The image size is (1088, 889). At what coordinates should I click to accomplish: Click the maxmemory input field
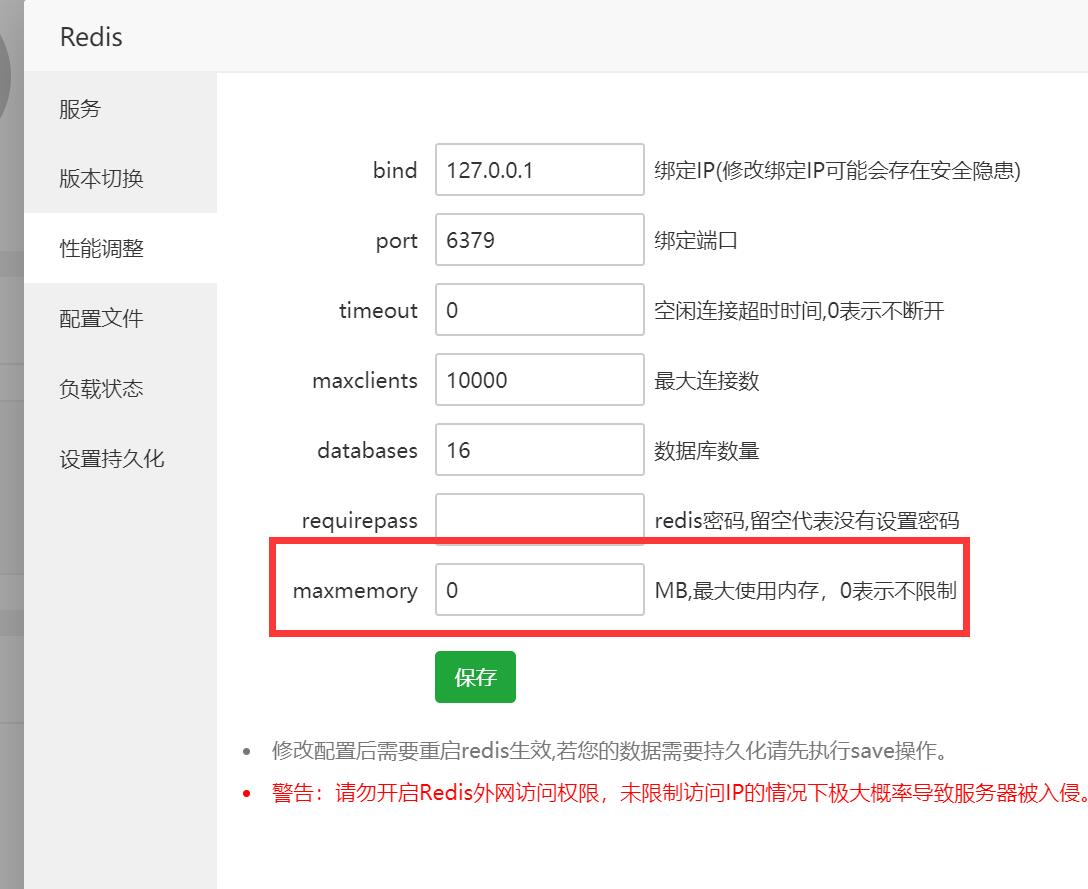click(x=540, y=590)
